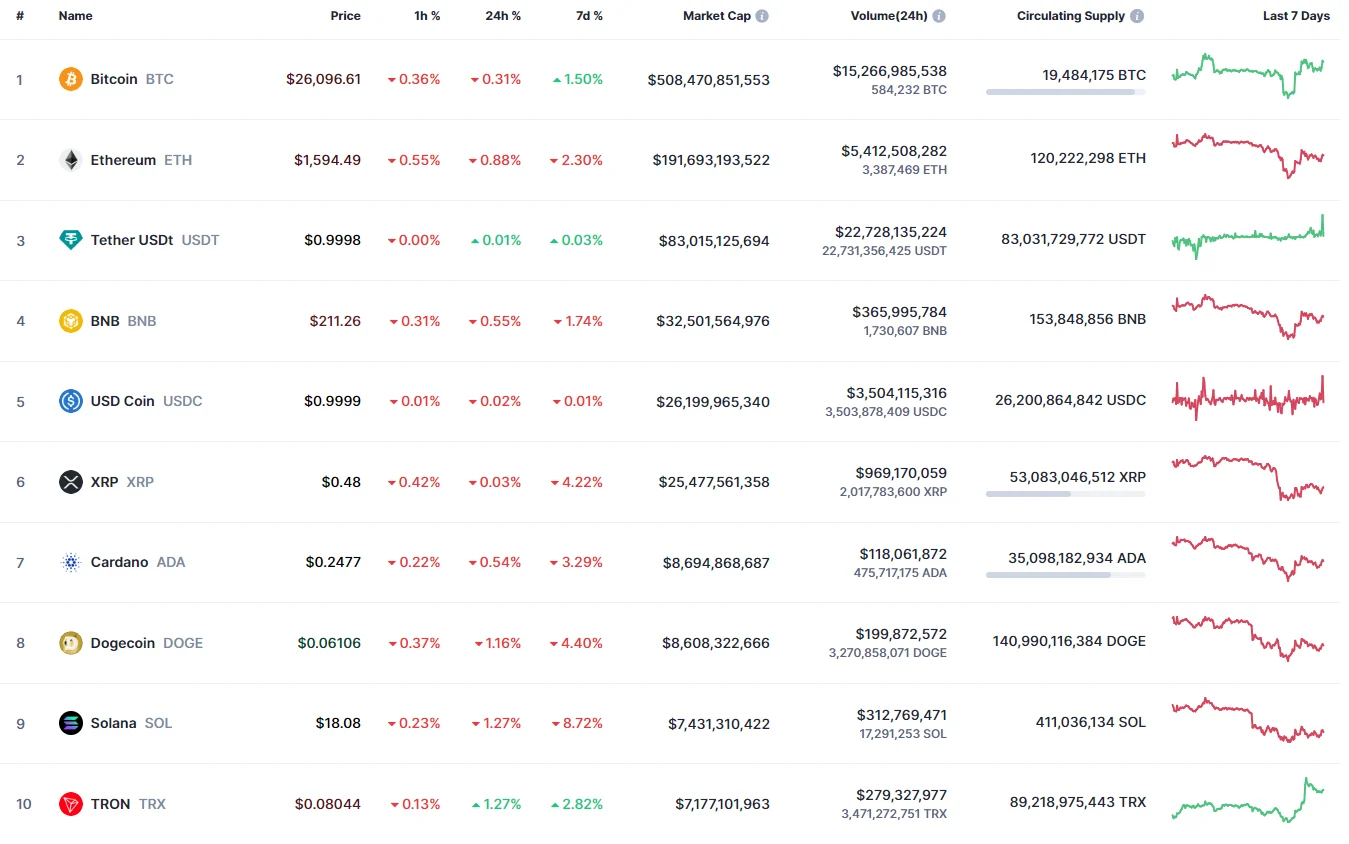Click the Ethereum diamond logo icon

click(x=71, y=160)
